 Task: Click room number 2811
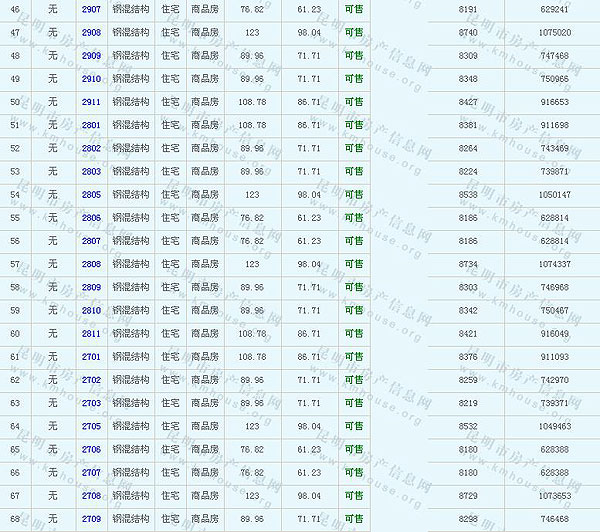coord(91,333)
